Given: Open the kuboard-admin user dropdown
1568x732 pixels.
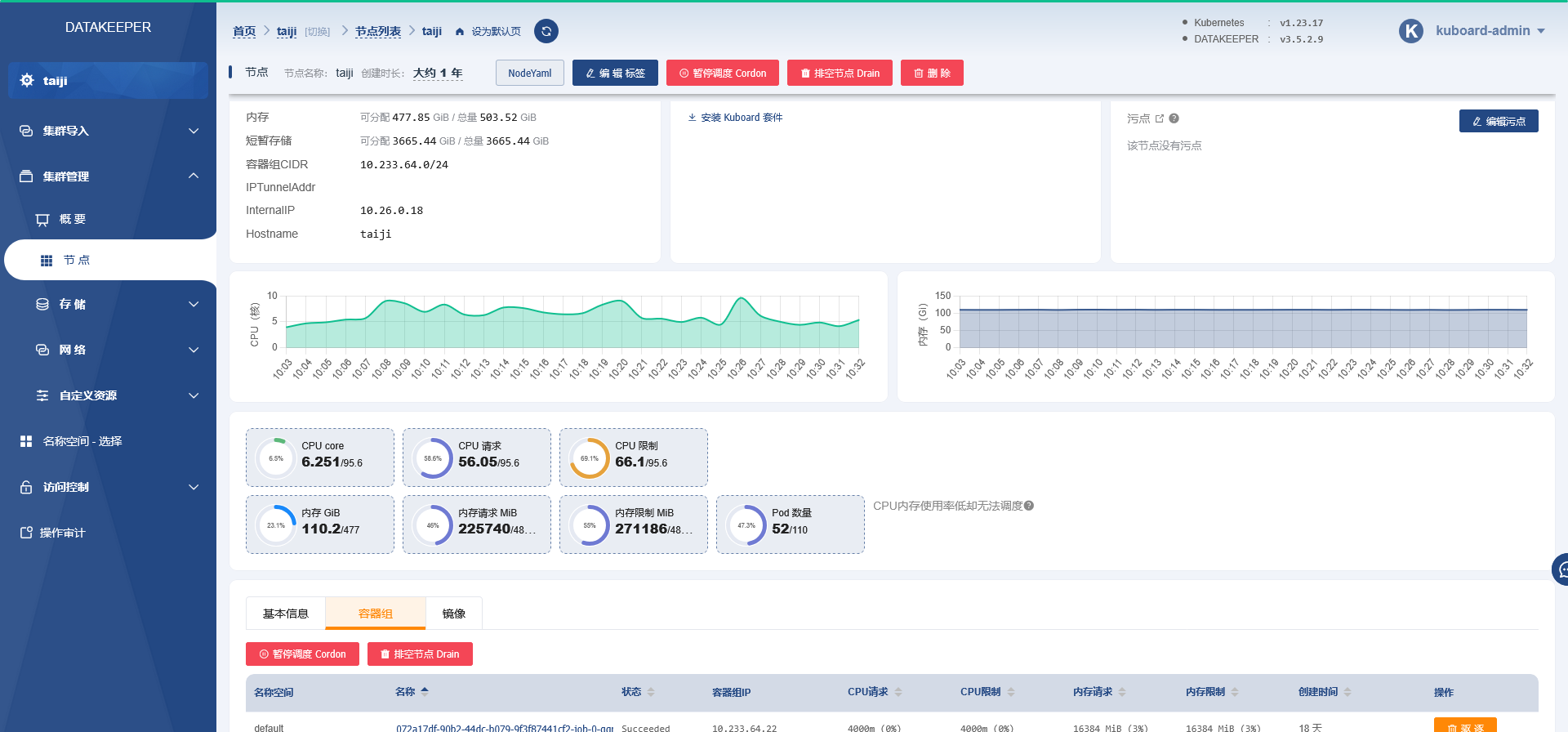Looking at the screenshot, I should pos(1490,31).
